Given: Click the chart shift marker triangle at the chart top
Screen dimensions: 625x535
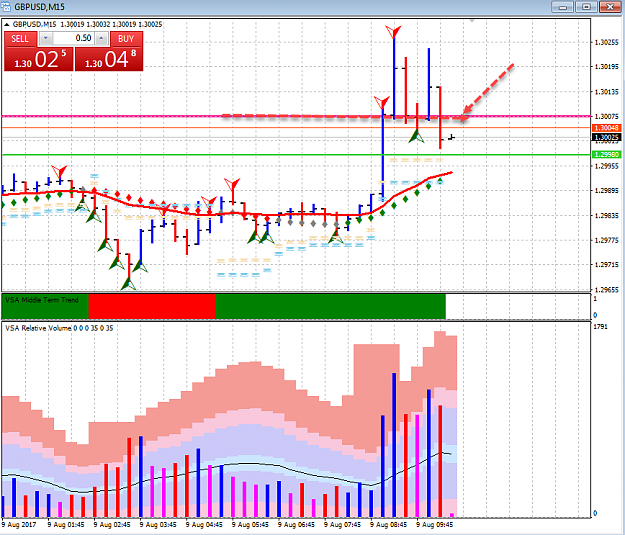Looking at the screenshot, I should point(472,21).
